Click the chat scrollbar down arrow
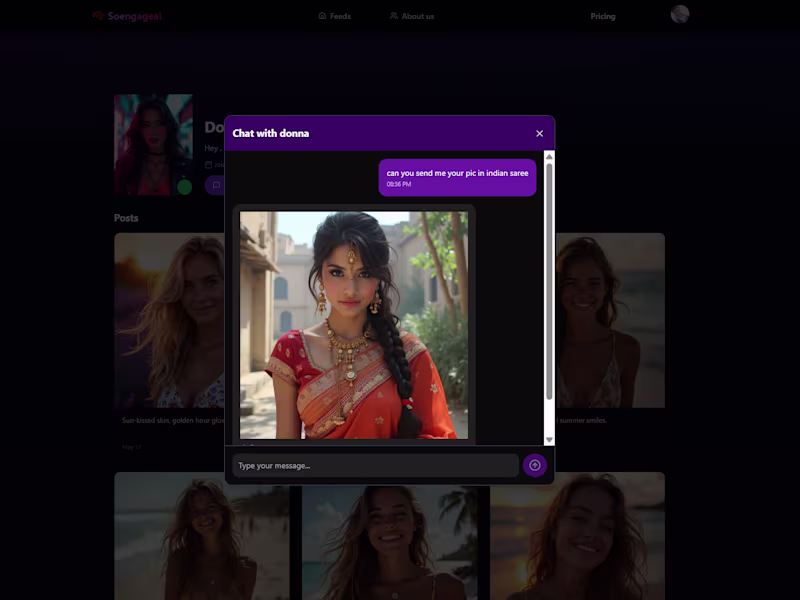 point(549,440)
